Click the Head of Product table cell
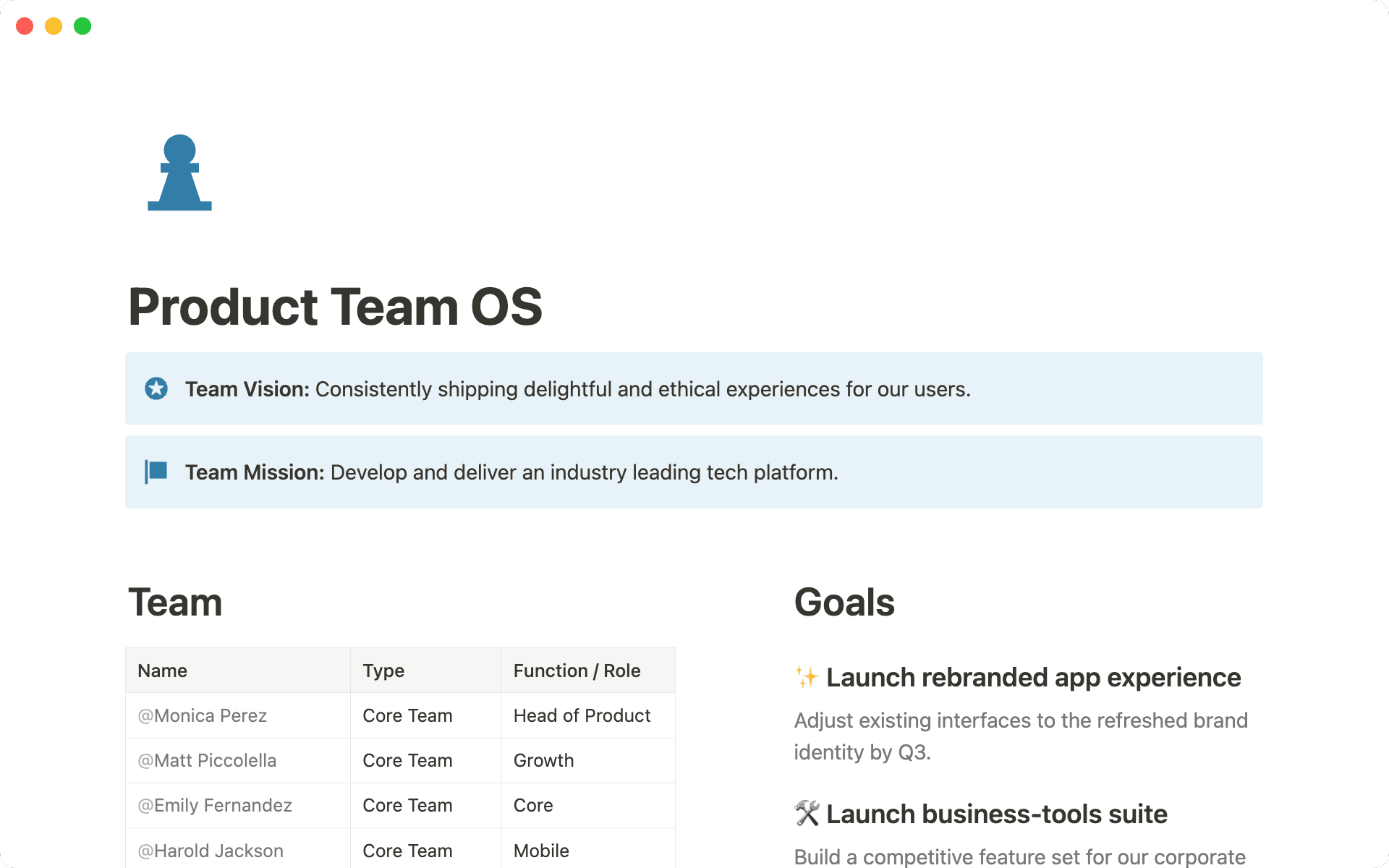Image resolution: width=1389 pixels, height=868 pixels. point(581,715)
